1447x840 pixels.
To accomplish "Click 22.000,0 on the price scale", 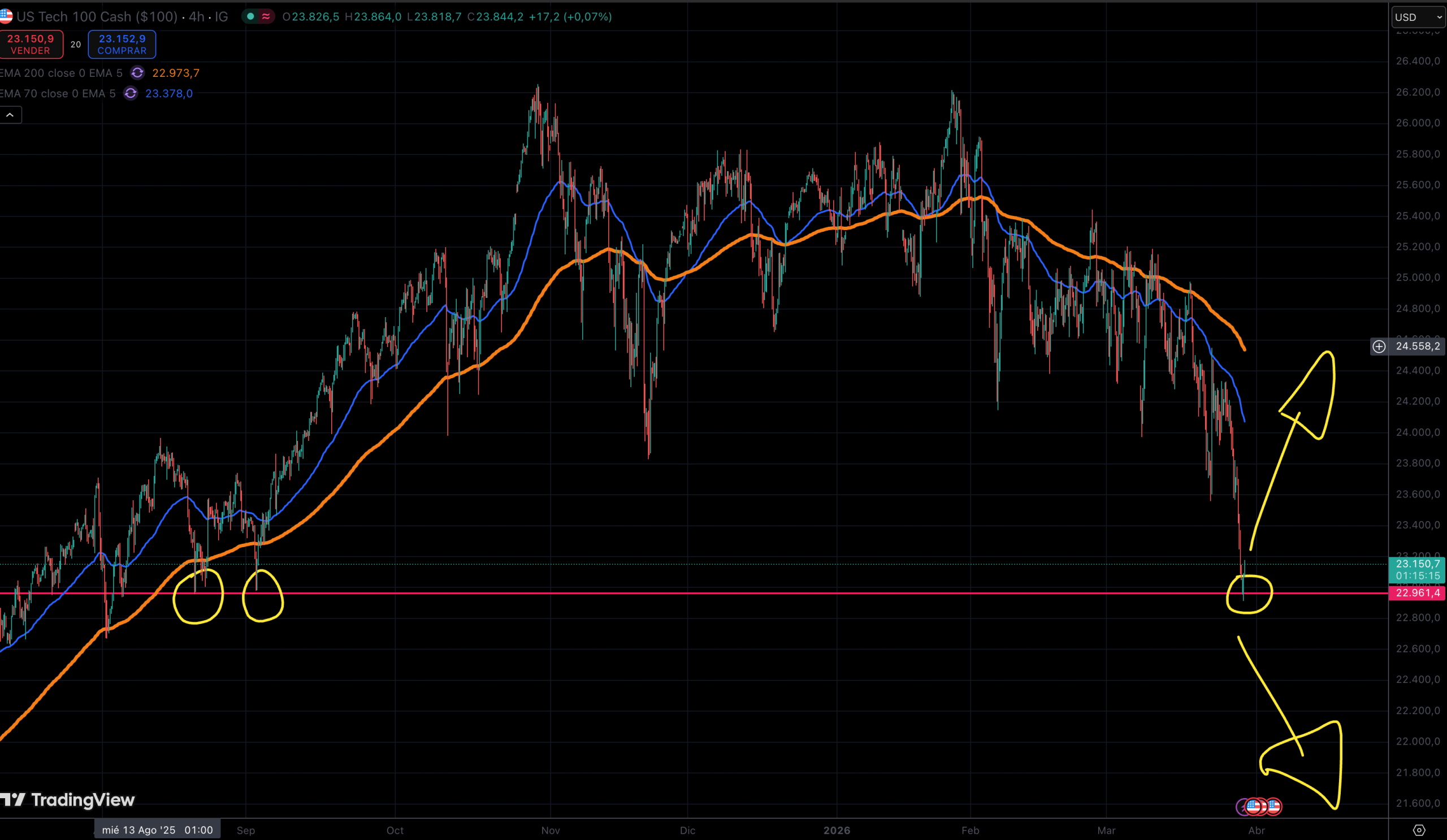I will (x=1418, y=741).
